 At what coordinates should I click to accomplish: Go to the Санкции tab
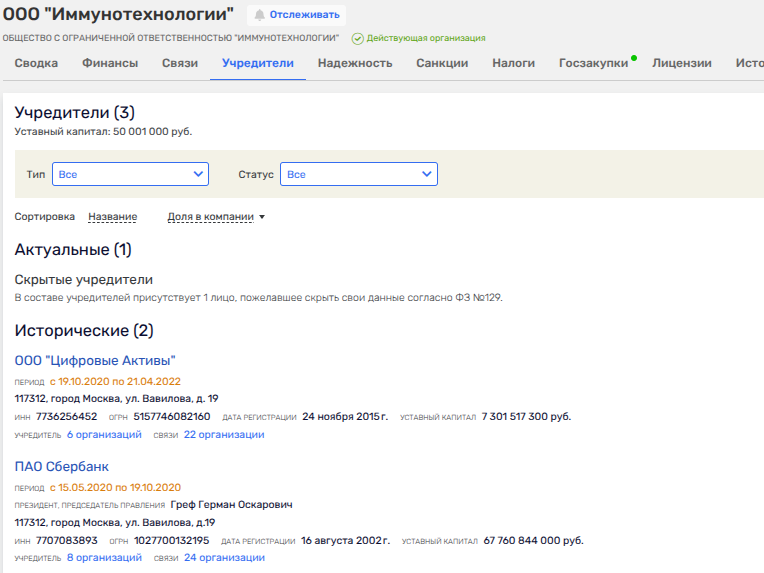click(x=442, y=63)
